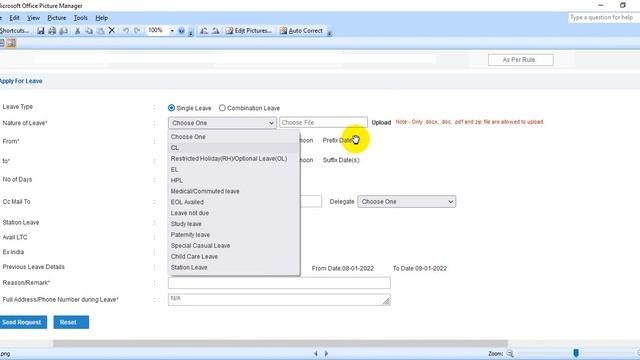Click the Choose File input field
Image resolution: width=640 pixels, height=360 pixels.
pyautogui.click(x=323, y=122)
